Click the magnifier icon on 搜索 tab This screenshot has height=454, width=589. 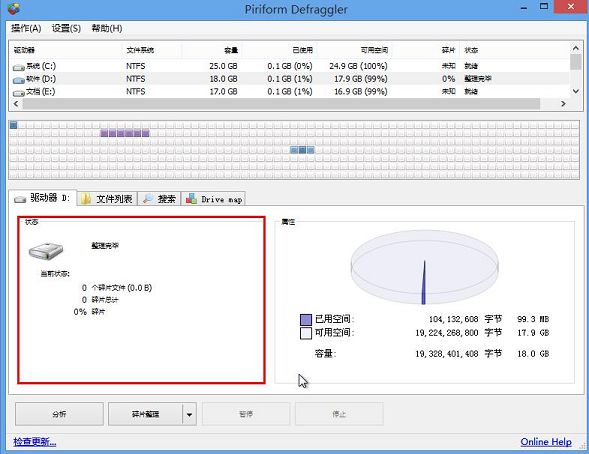(x=148, y=199)
